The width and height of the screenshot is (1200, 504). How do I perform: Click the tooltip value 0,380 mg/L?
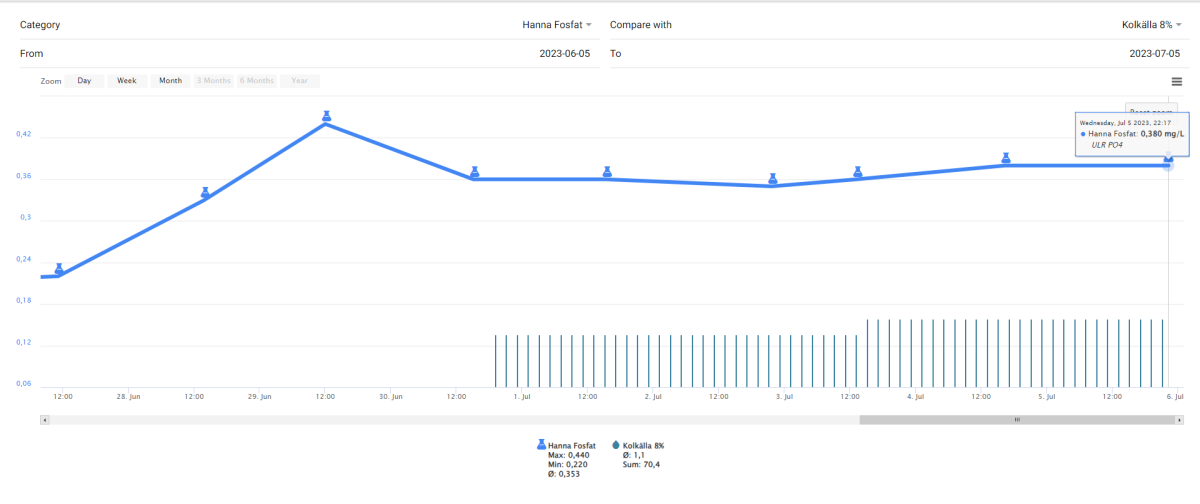(1162, 134)
